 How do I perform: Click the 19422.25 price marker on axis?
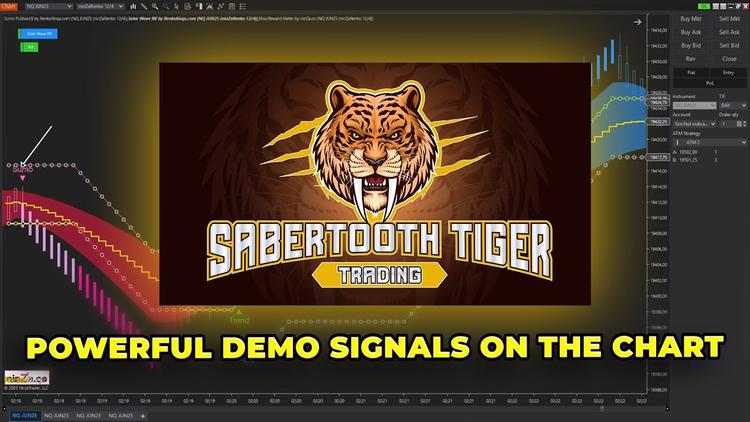coord(659,122)
